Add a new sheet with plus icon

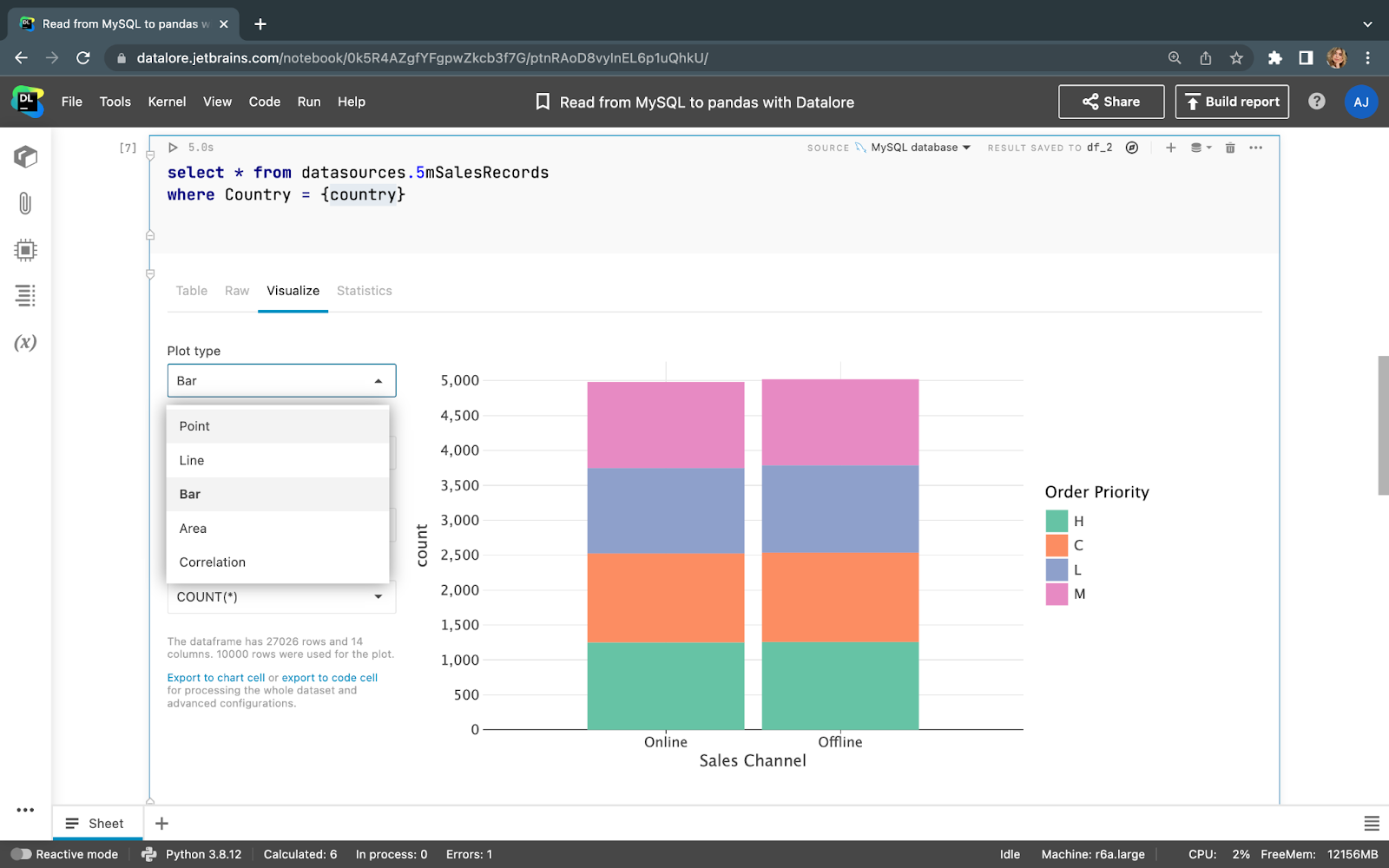click(x=161, y=824)
